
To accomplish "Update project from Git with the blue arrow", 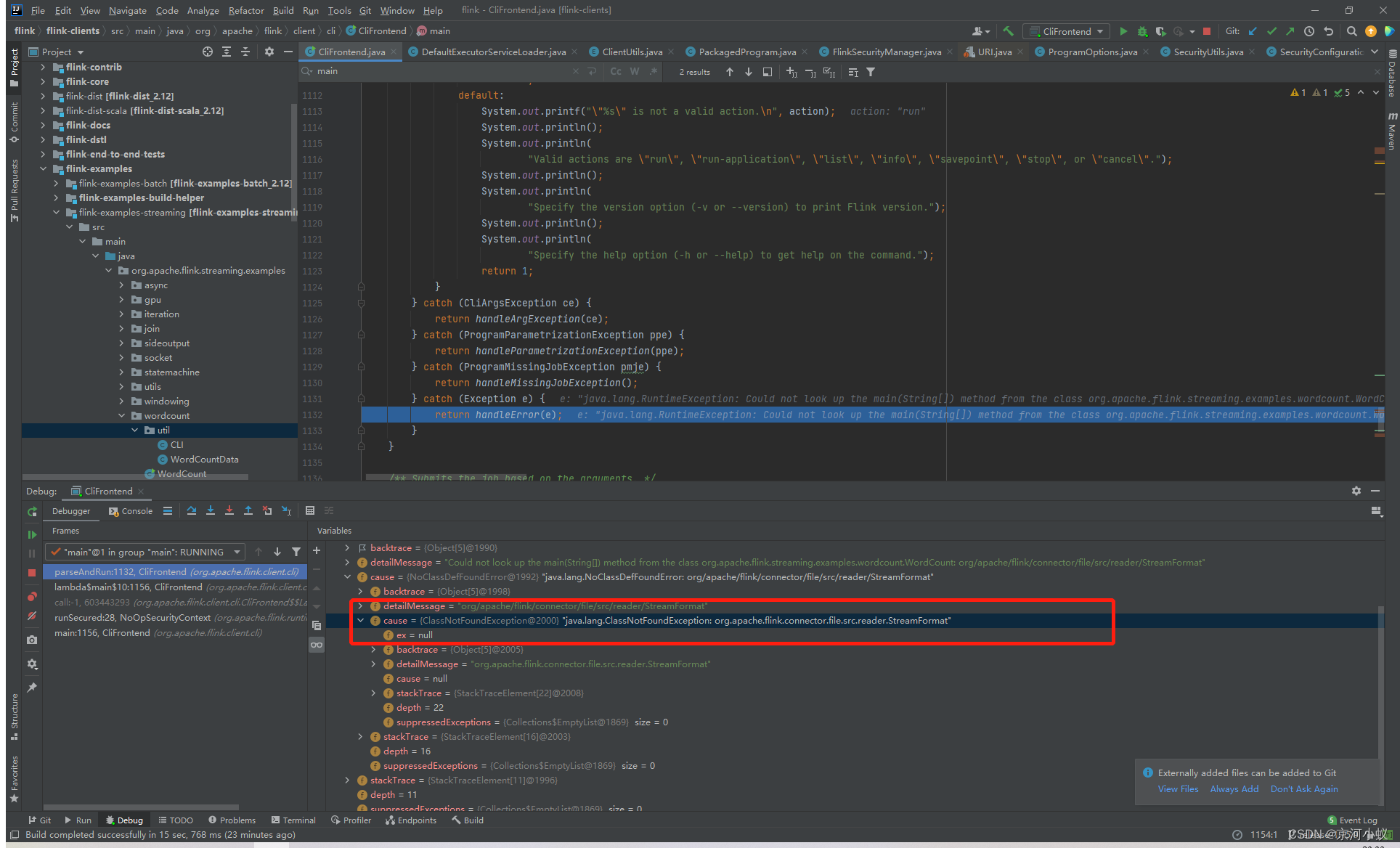I will pyautogui.click(x=1253, y=31).
